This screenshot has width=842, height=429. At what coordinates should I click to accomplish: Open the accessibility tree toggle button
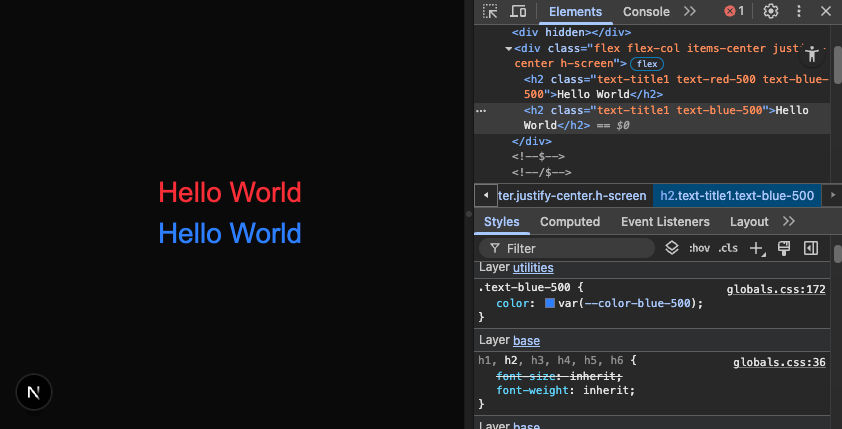pos(812,53)
